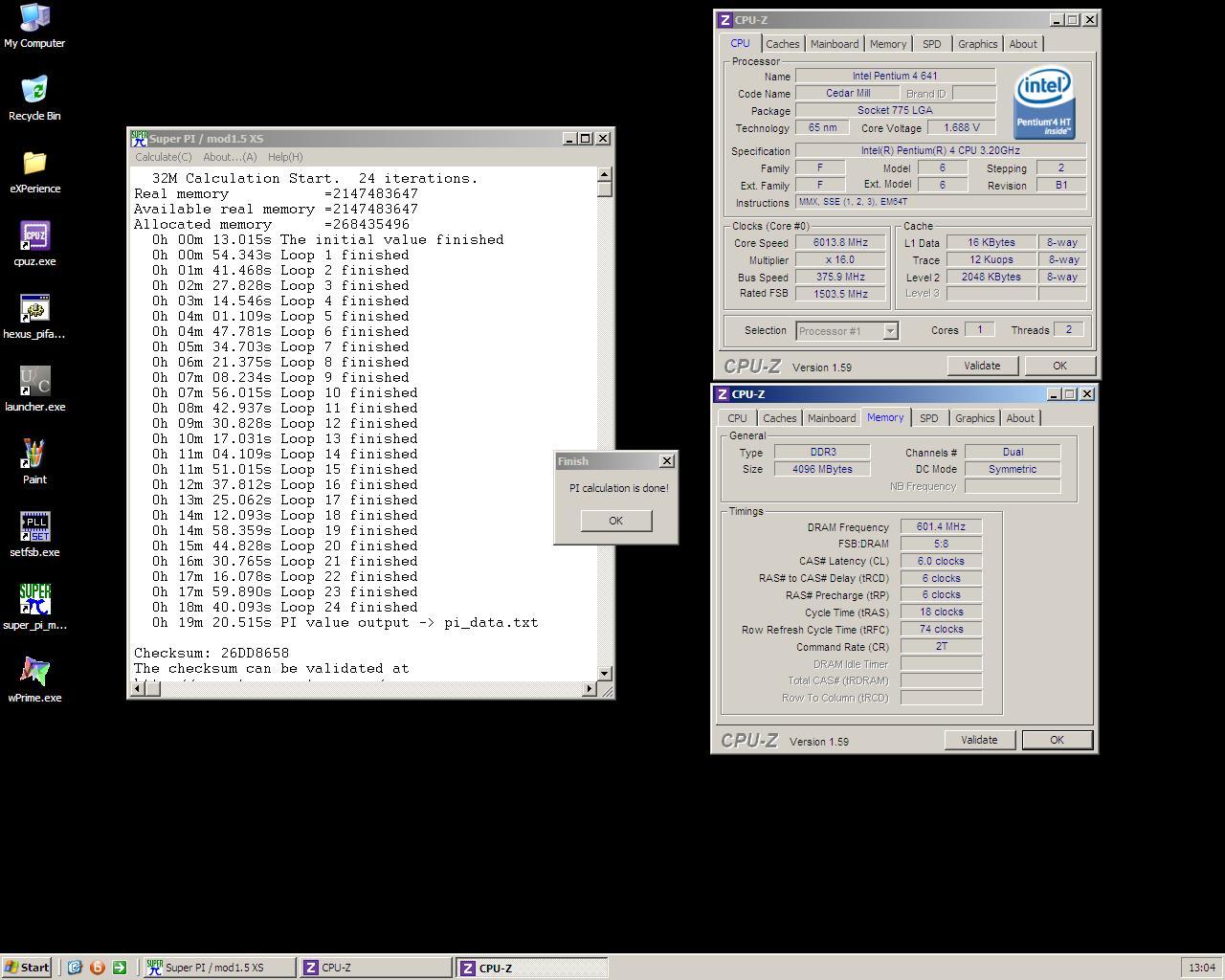Click the Super PI vertical scrollbar down arrow
This screenshot has width=1225, height=980.
[x=604, y=674]
